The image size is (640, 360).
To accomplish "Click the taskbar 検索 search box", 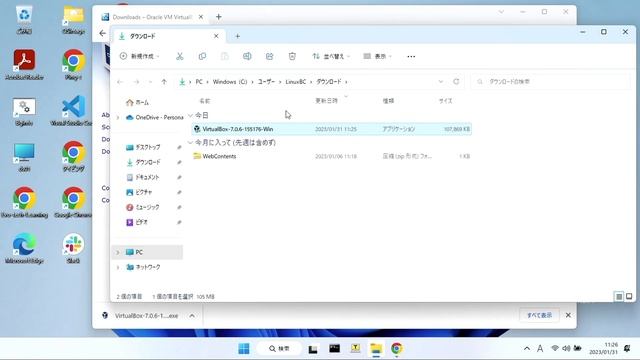I will (279, 348).
